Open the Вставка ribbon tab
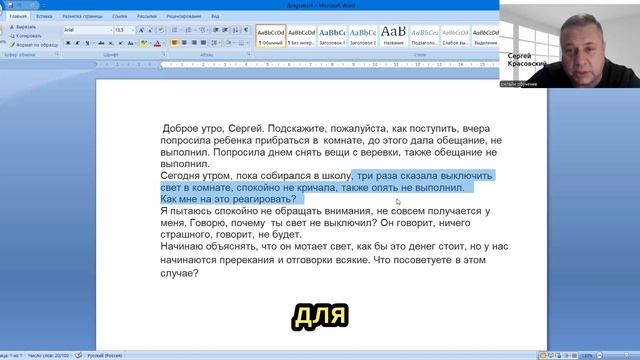640x360 pixels. click(44, 16)
